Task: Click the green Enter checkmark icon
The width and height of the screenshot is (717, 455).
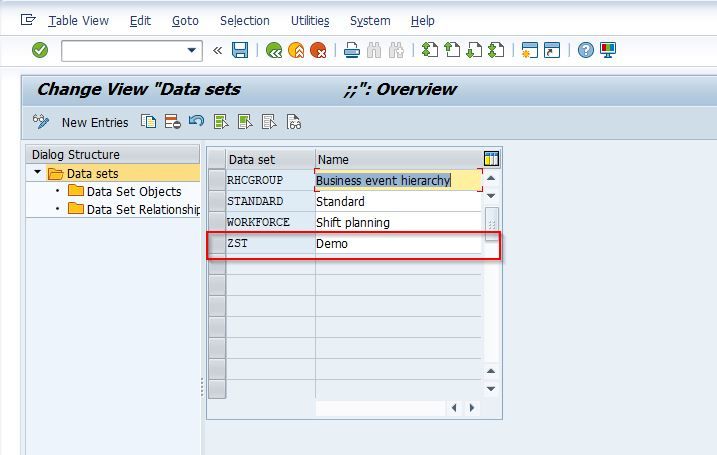Action: click(x=40, y=50)
